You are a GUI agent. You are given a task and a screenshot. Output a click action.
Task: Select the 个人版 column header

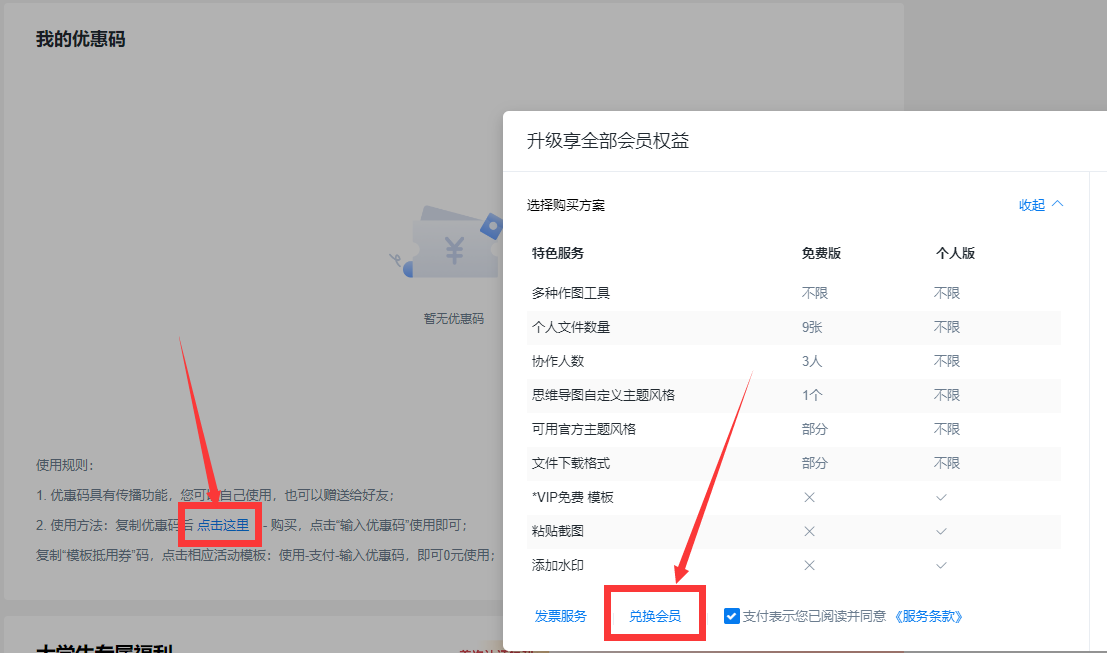point(954,253)
